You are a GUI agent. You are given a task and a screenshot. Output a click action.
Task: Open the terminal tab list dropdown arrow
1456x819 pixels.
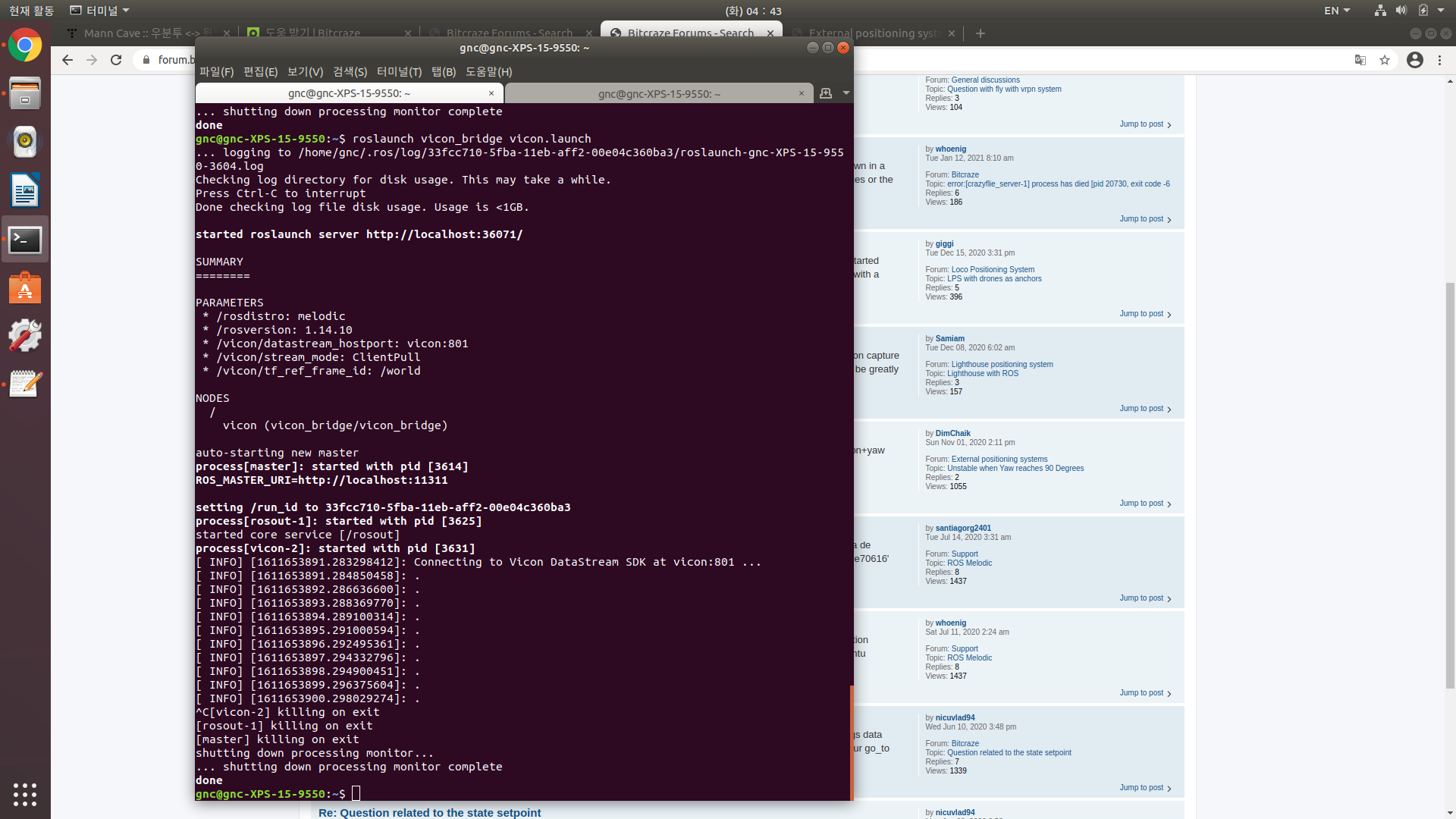(846, 93)
